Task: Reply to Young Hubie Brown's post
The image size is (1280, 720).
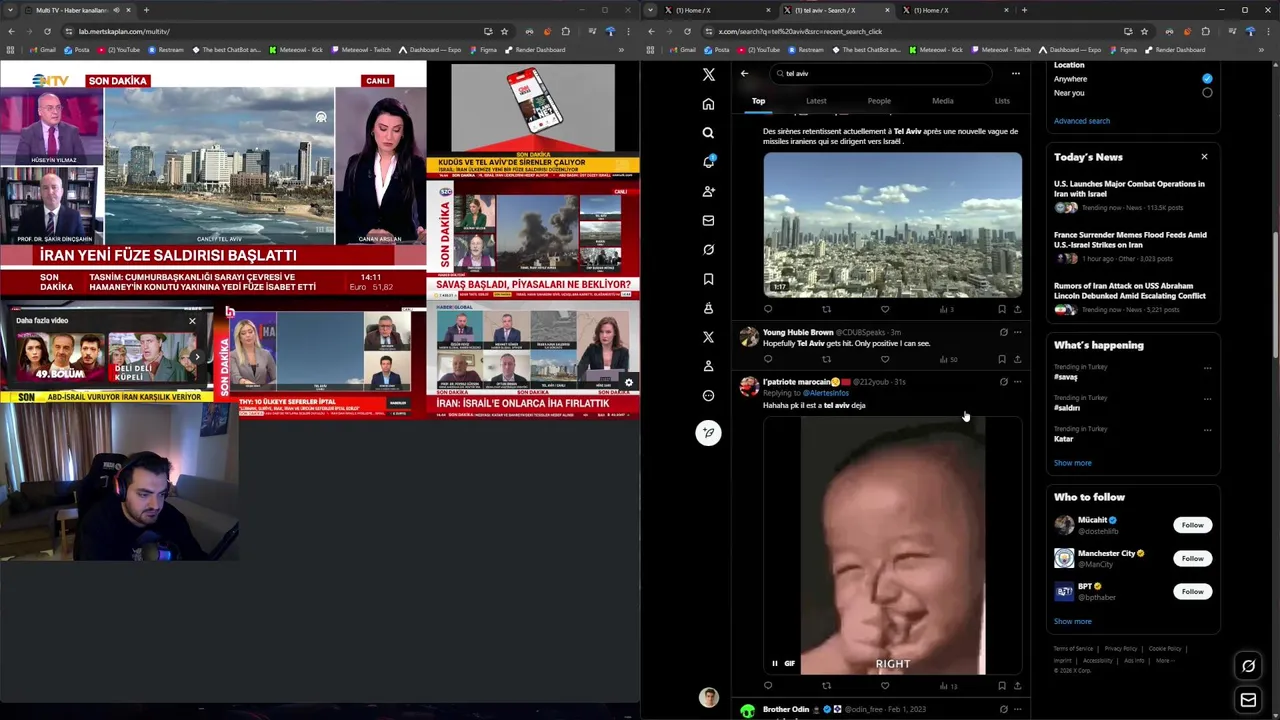Action: pos(768,359)
